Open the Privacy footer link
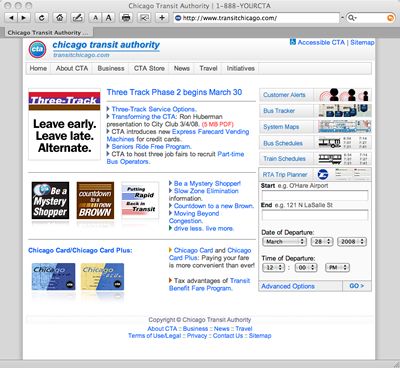400x368 pixels. (197, 336)
